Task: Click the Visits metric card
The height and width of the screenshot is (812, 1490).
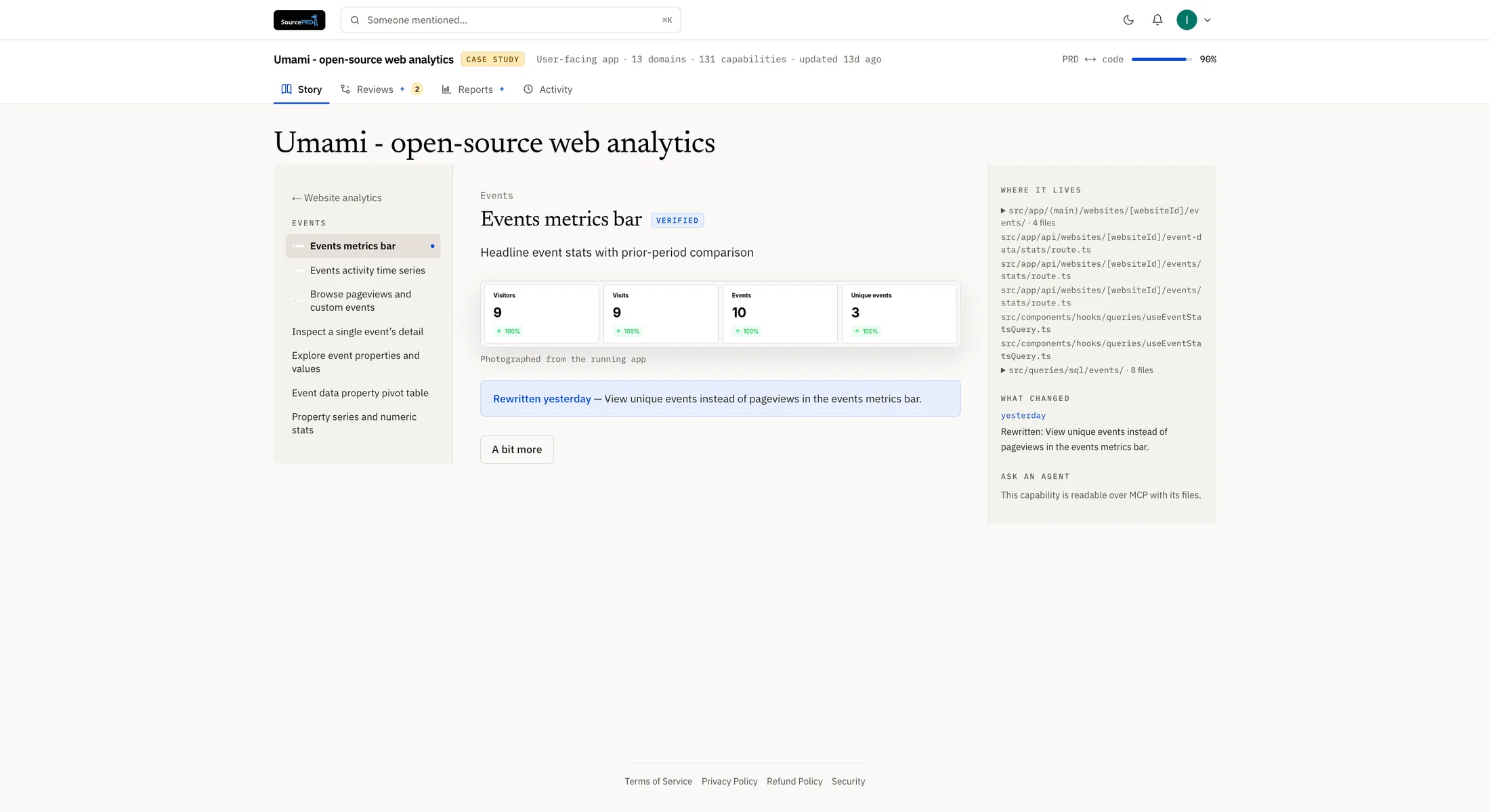Action: point(661,314)
